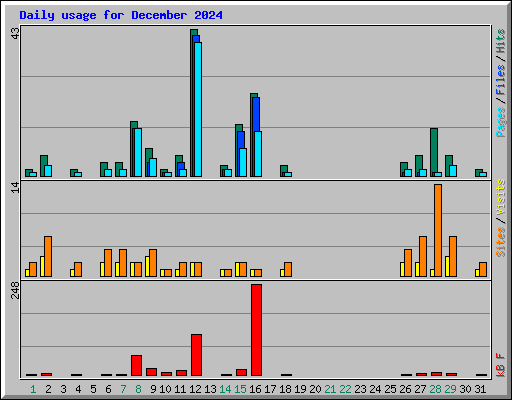This screenshot has width=512, height=400.
Task: Click day label '16' on x-axis
Action: (255, 389)
